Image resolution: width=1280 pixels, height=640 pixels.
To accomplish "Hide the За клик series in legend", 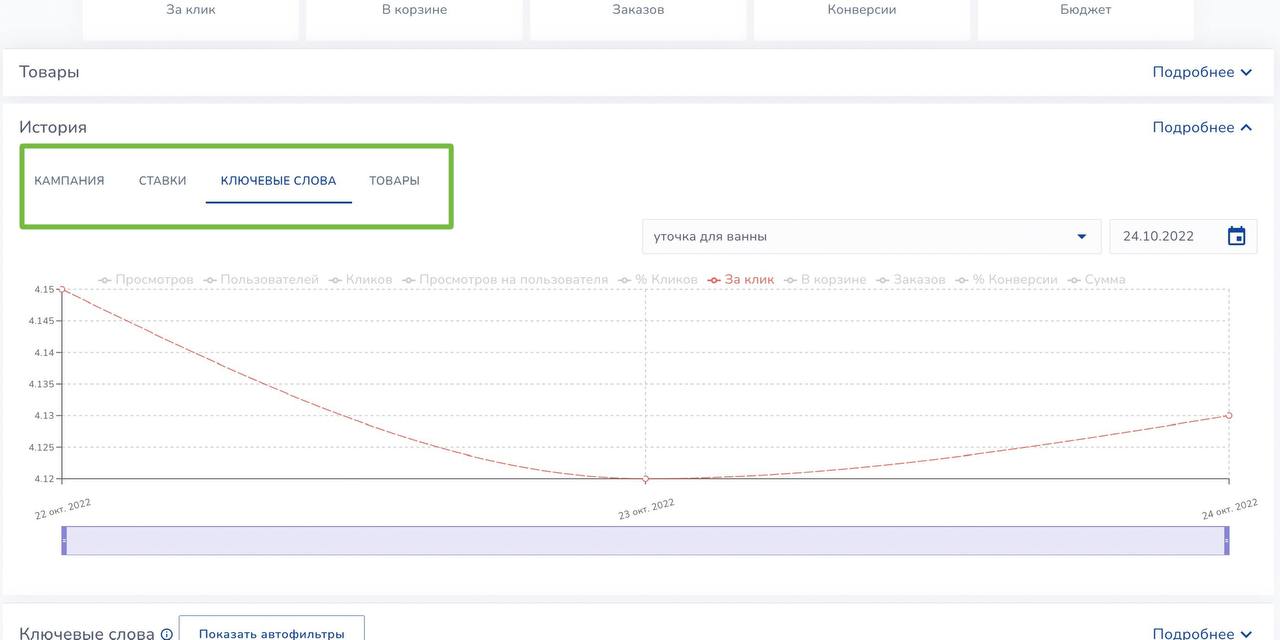I will pos(741,280).
